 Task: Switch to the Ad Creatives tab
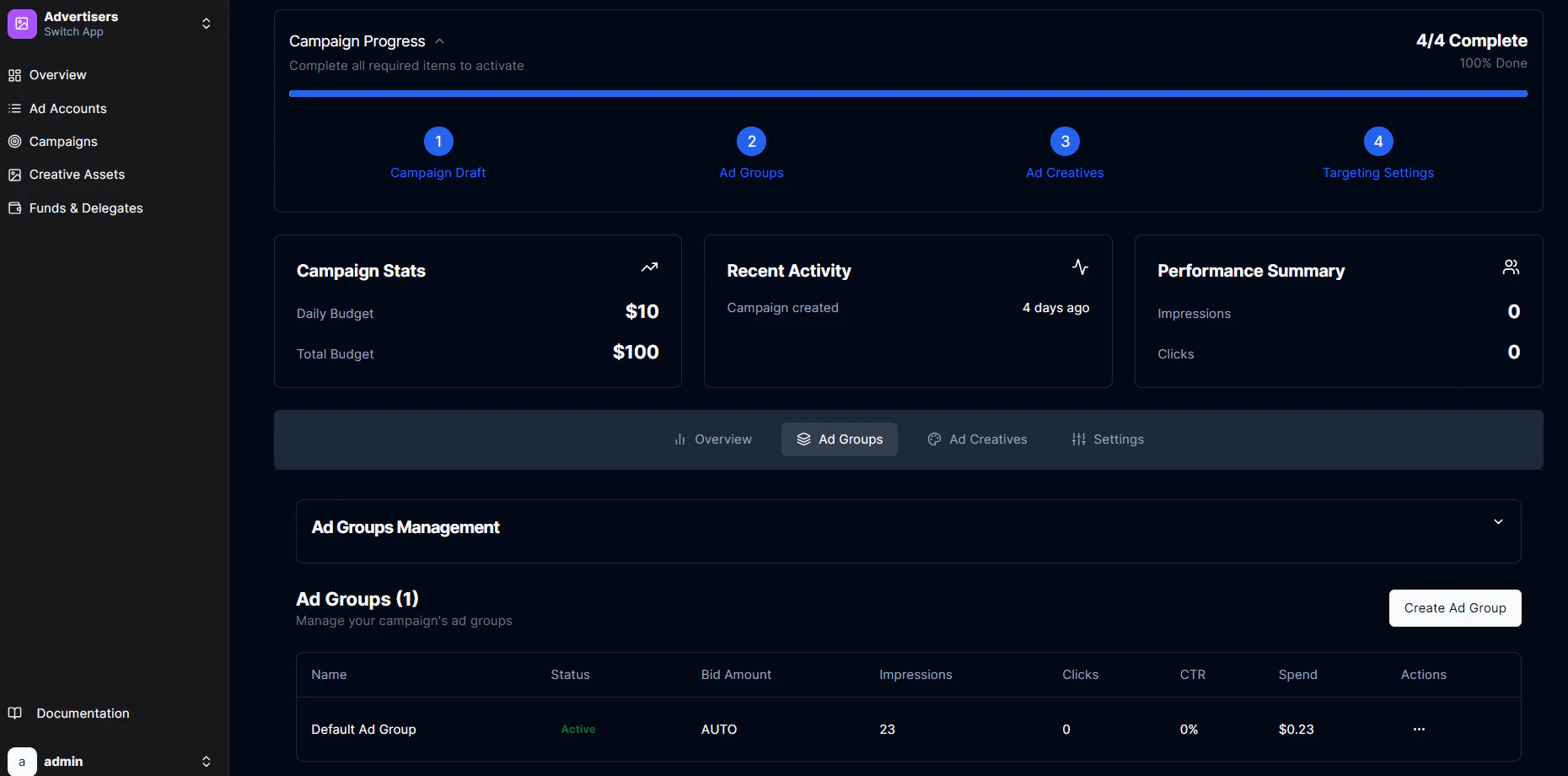click(x=978, y=439)
